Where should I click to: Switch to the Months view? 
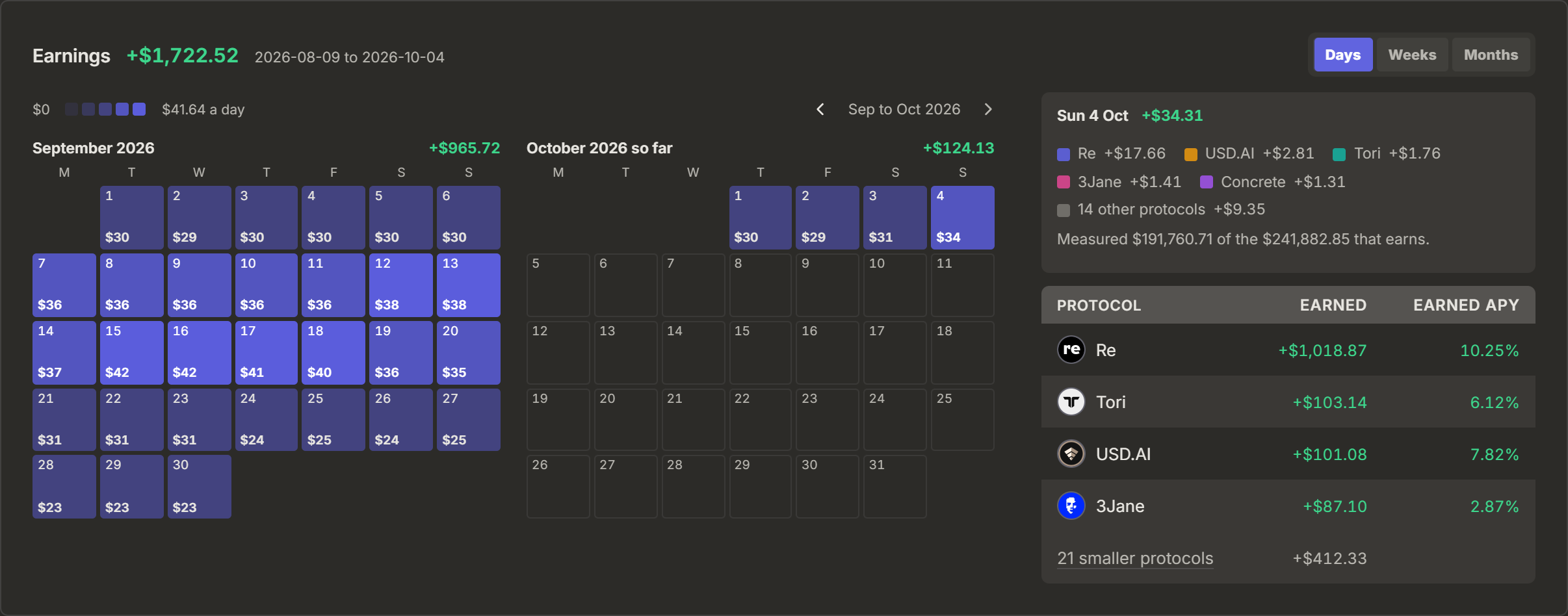(x=1491, y=55)
